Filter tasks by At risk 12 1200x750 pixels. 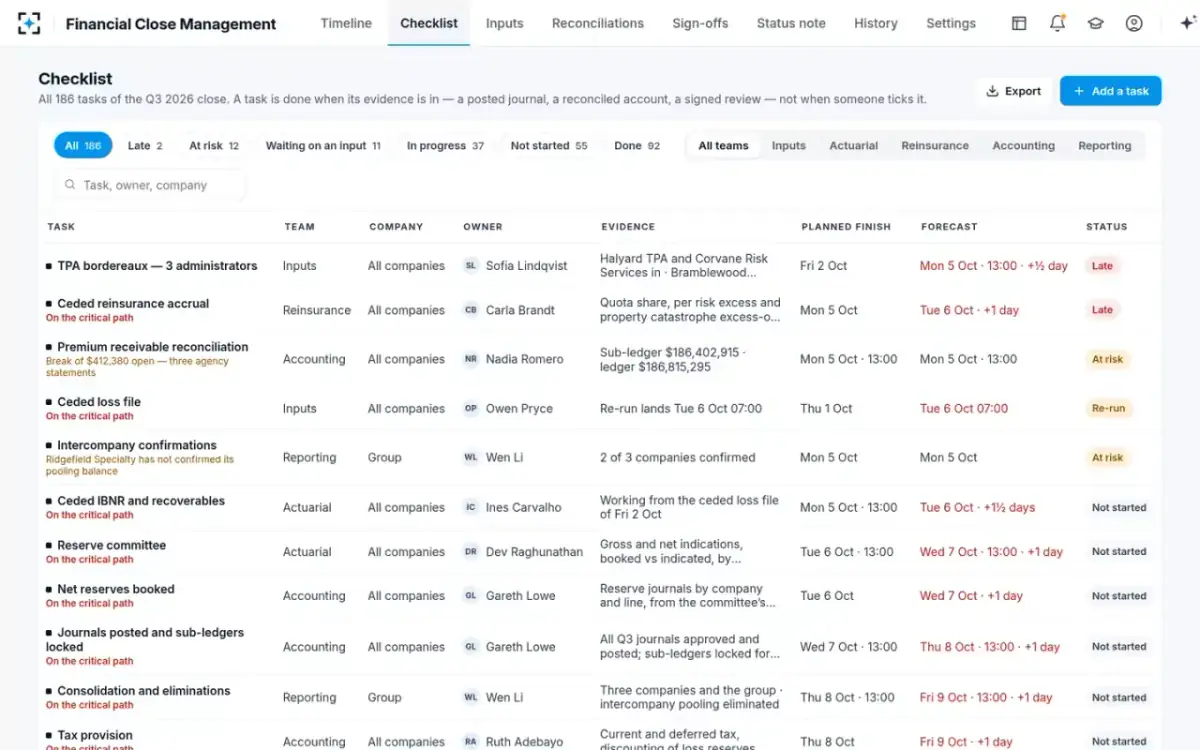click(214, 145)
